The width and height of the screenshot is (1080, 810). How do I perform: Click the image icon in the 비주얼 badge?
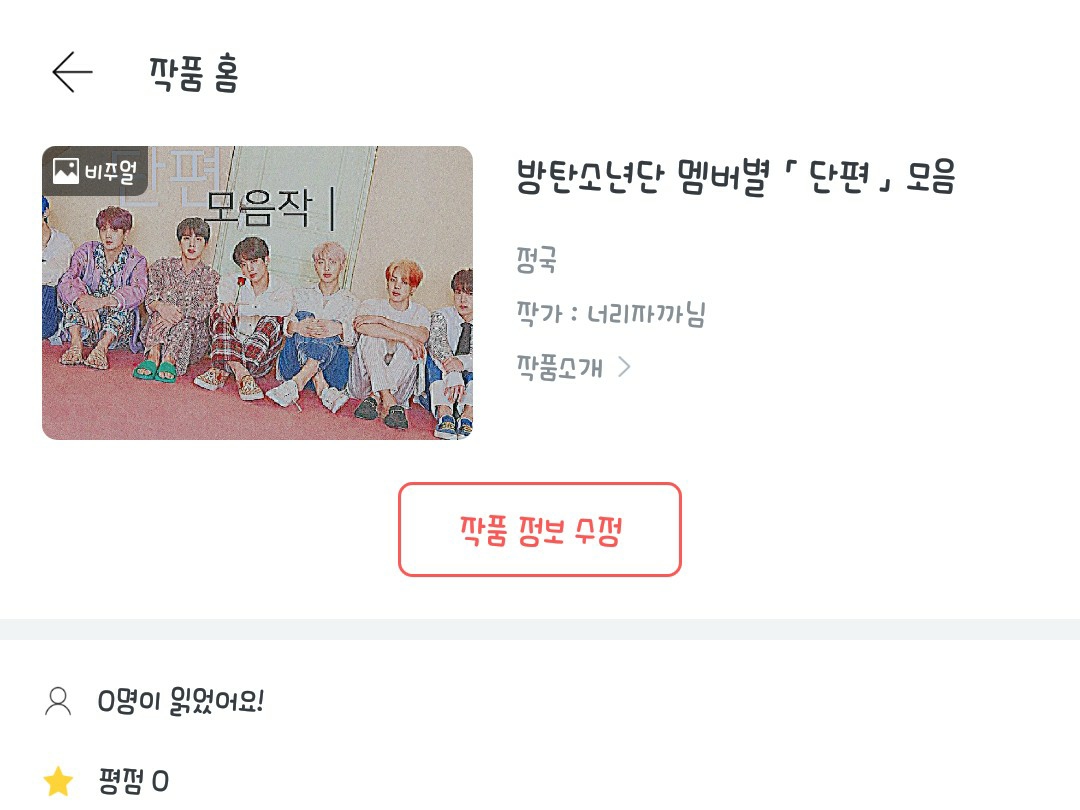(66, 171)
